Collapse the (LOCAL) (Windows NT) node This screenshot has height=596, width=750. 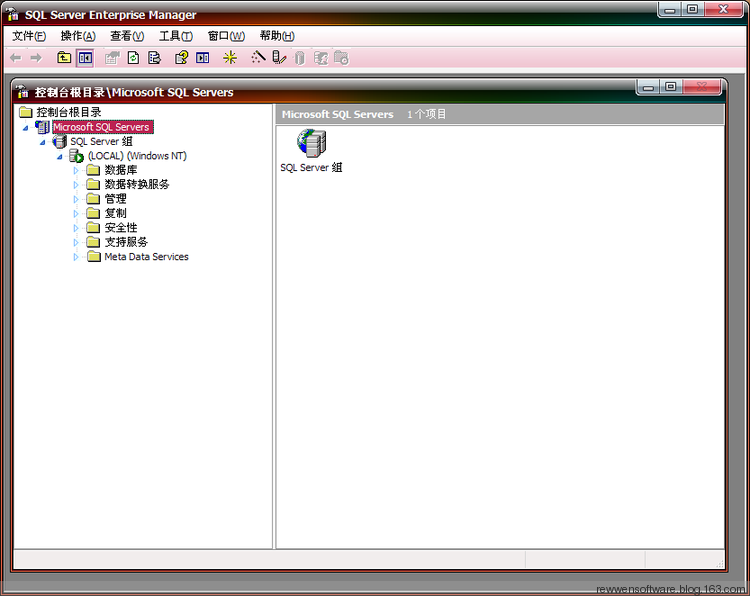(x=60, y=156)
